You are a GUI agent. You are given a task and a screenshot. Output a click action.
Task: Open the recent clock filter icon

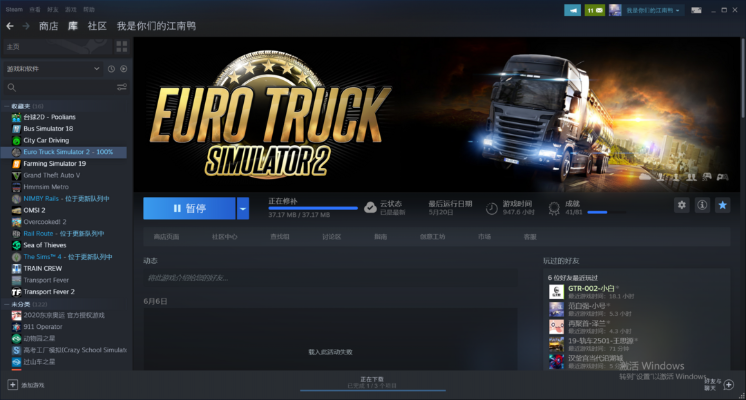tap(109, 68)
